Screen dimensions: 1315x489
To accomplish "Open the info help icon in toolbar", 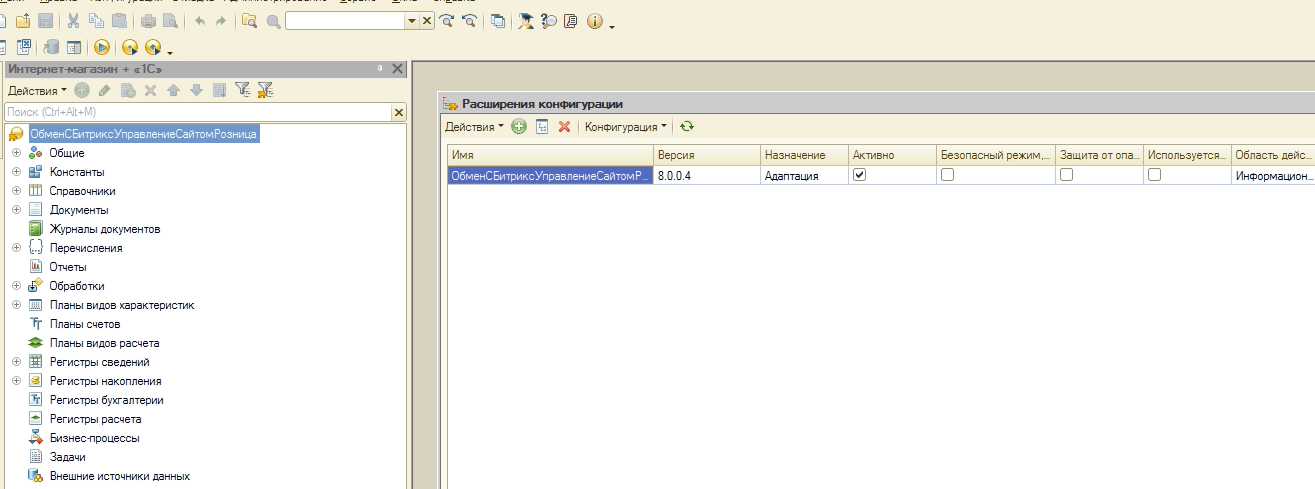I will coord(595,21).
